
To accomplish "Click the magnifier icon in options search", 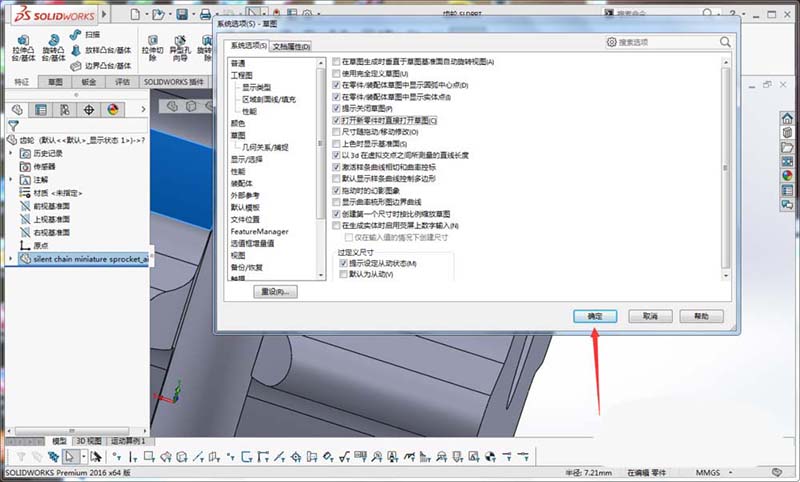I will click(x=725, y=42).
